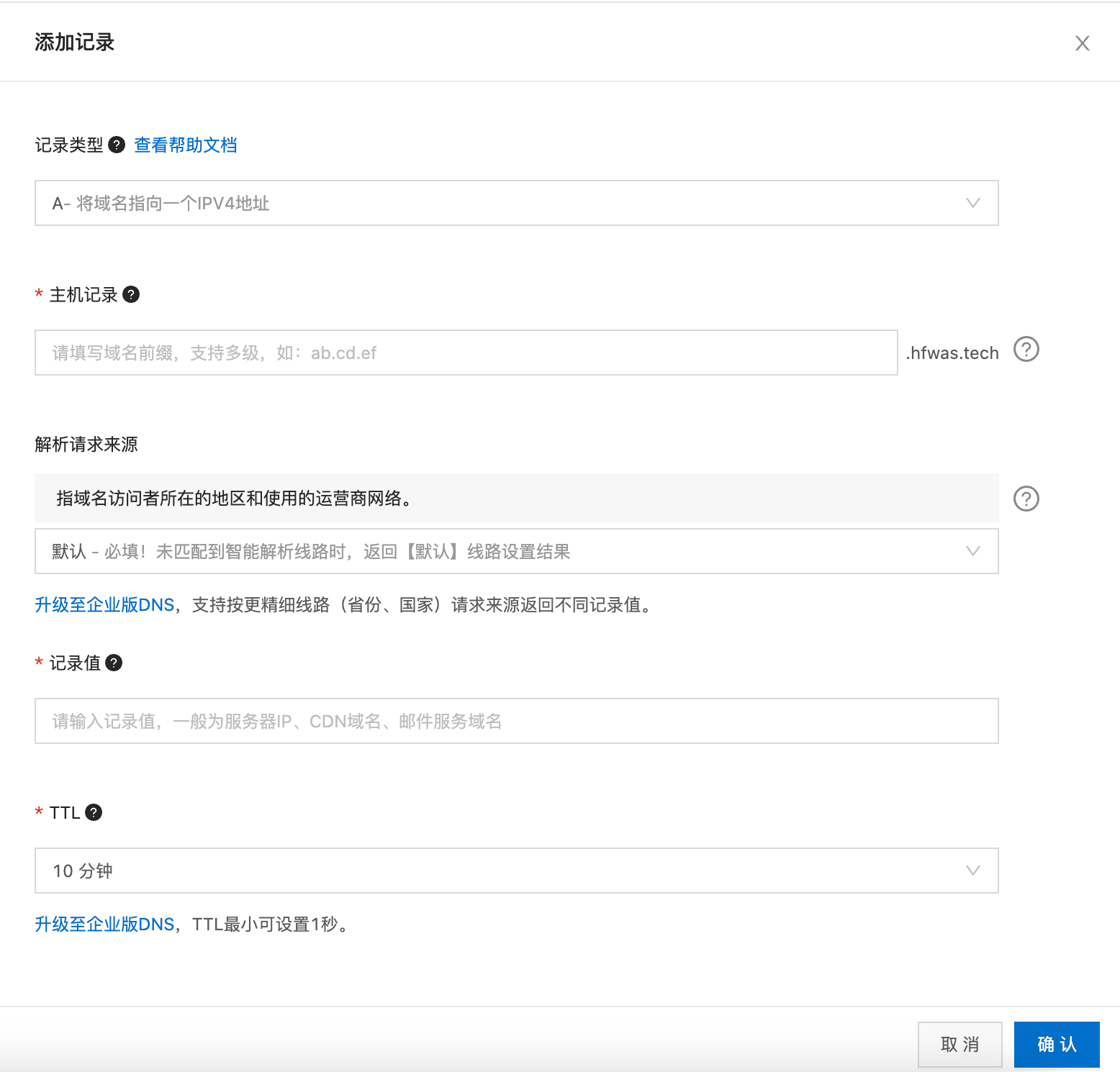Viewport: 1120px width, 1072px height.
Task: Open the 查看帮助文档 link
Action: 184,145
